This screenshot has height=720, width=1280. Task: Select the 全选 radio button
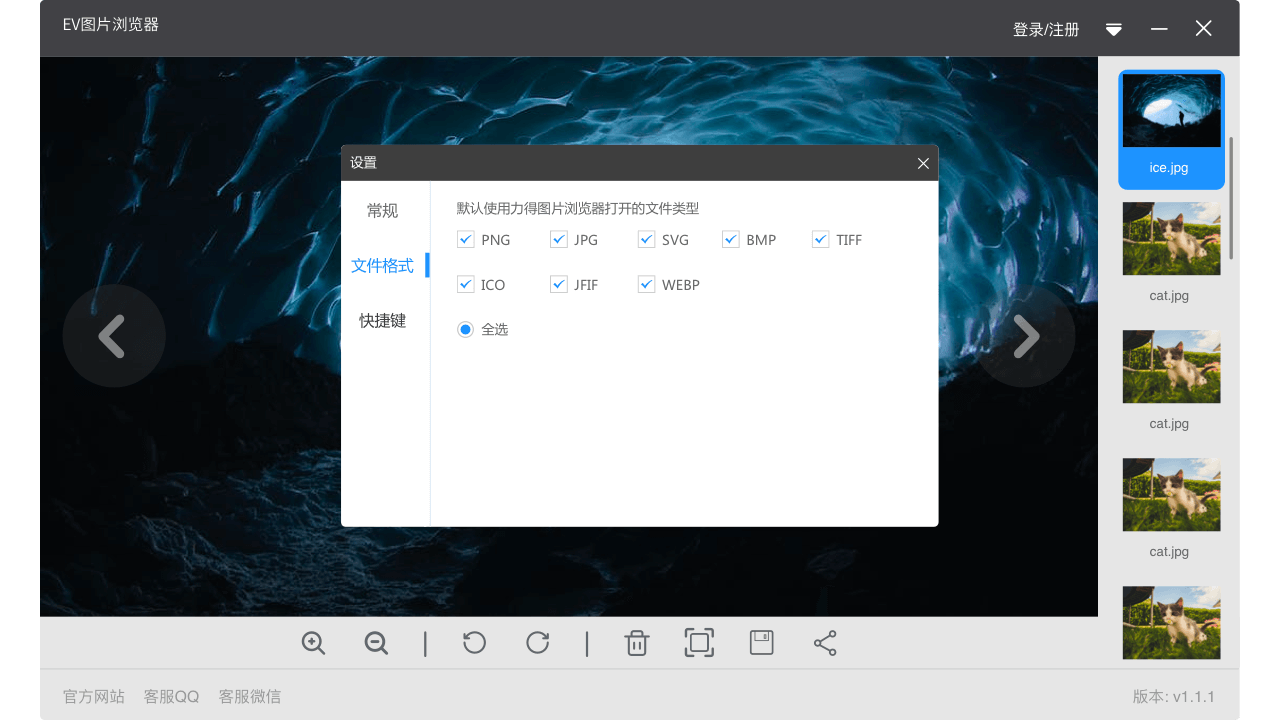pos(465,330)
